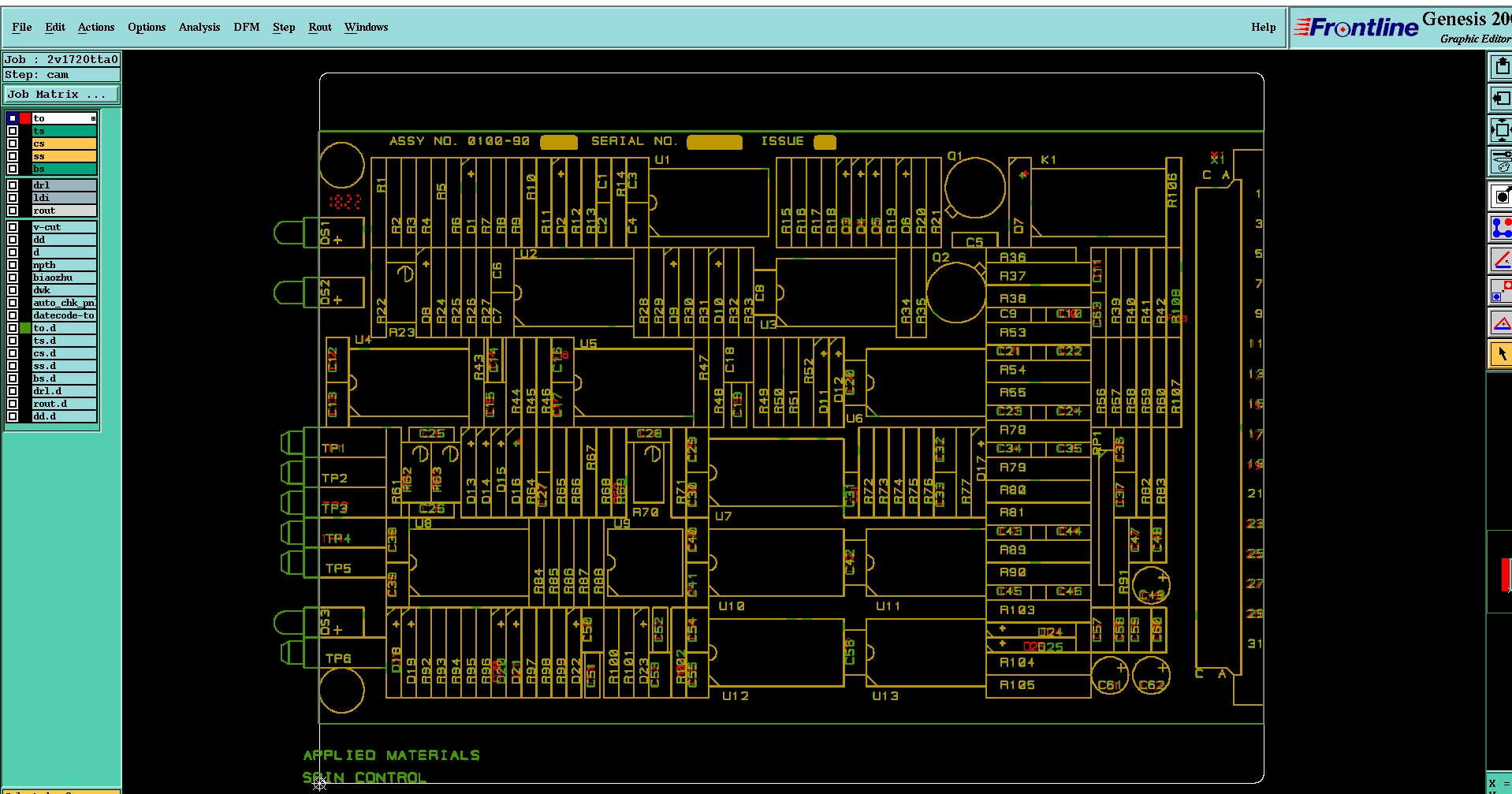Toggle checkbox for layer 'to'
The image size is (1512, 794).
click(x=13, y=118)
